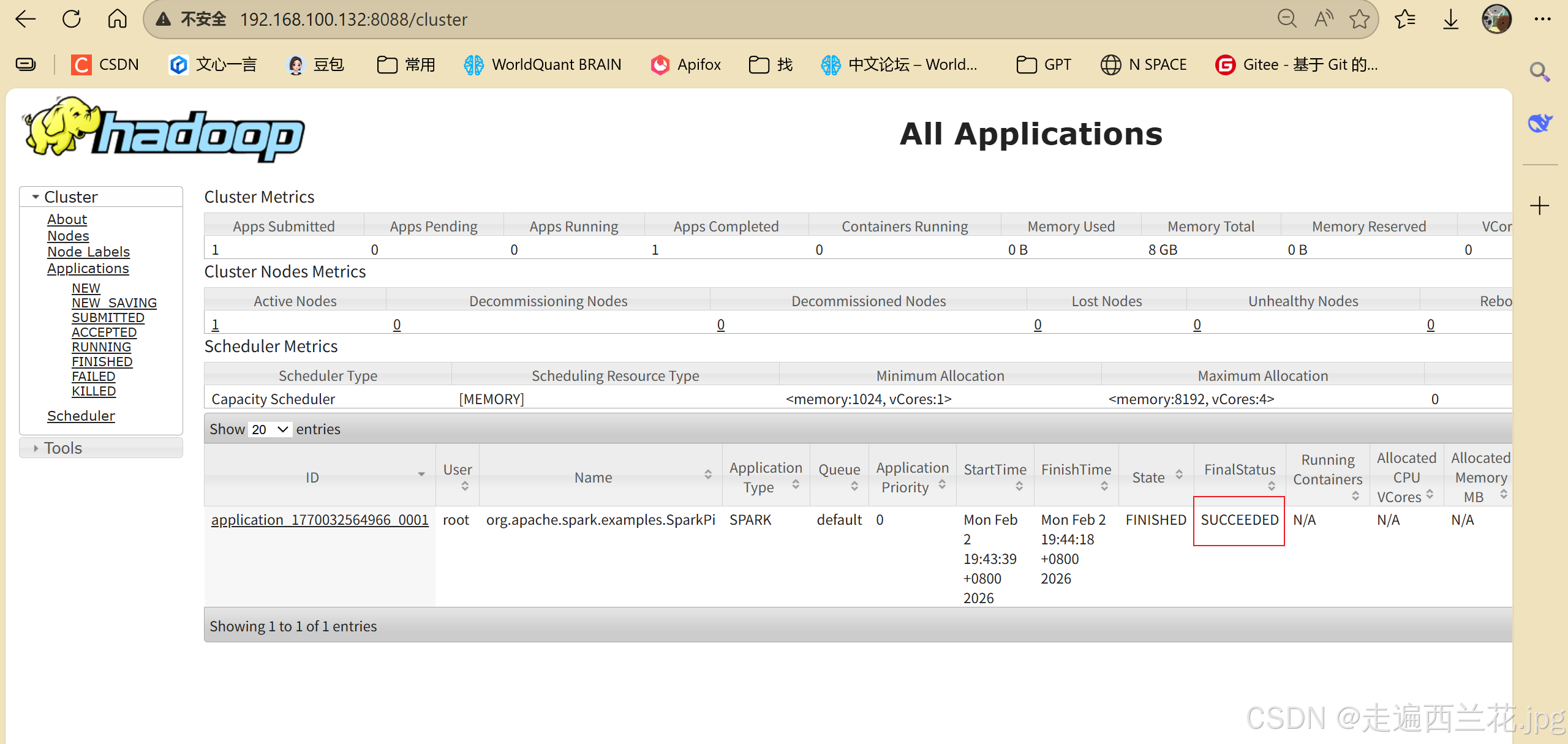Image resolution: width=1568 pixels, height=744 pixels.
Task: Click the sidebar plus add icon
Action: (x=1539, y=206)
